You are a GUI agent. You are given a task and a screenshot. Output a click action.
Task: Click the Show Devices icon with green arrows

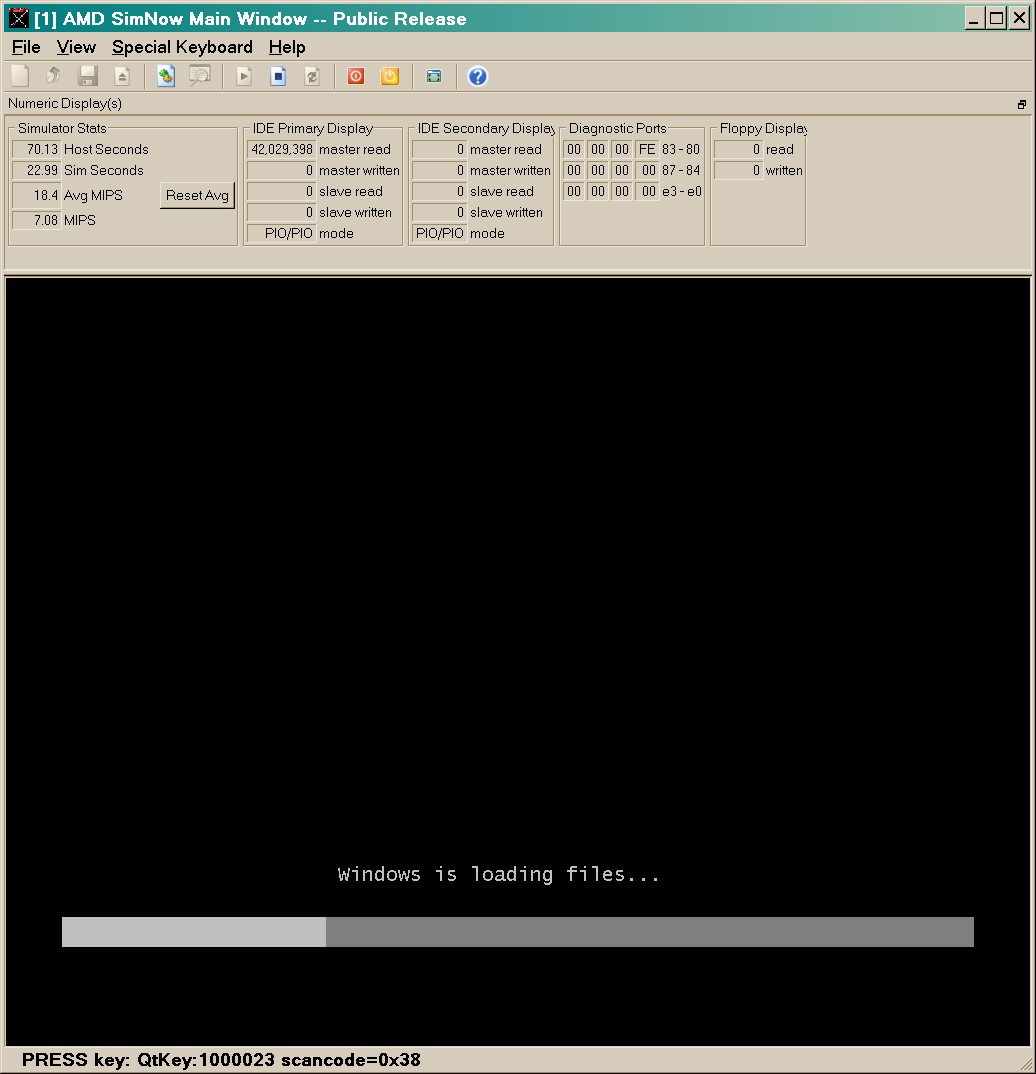166,76
